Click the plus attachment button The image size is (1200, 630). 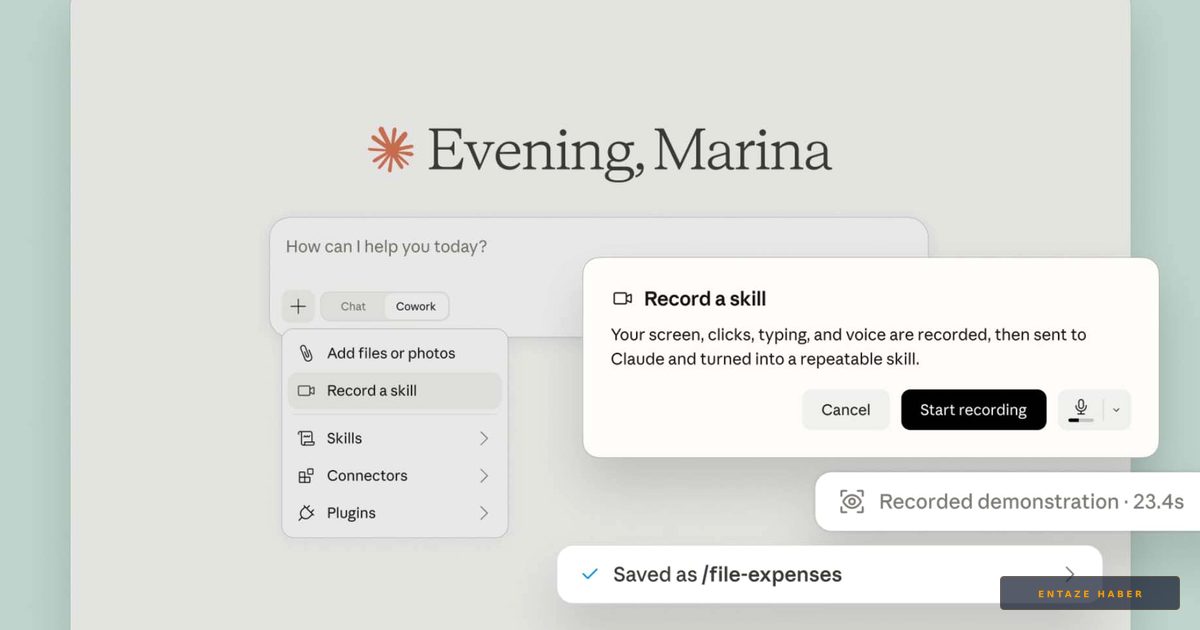298,306
